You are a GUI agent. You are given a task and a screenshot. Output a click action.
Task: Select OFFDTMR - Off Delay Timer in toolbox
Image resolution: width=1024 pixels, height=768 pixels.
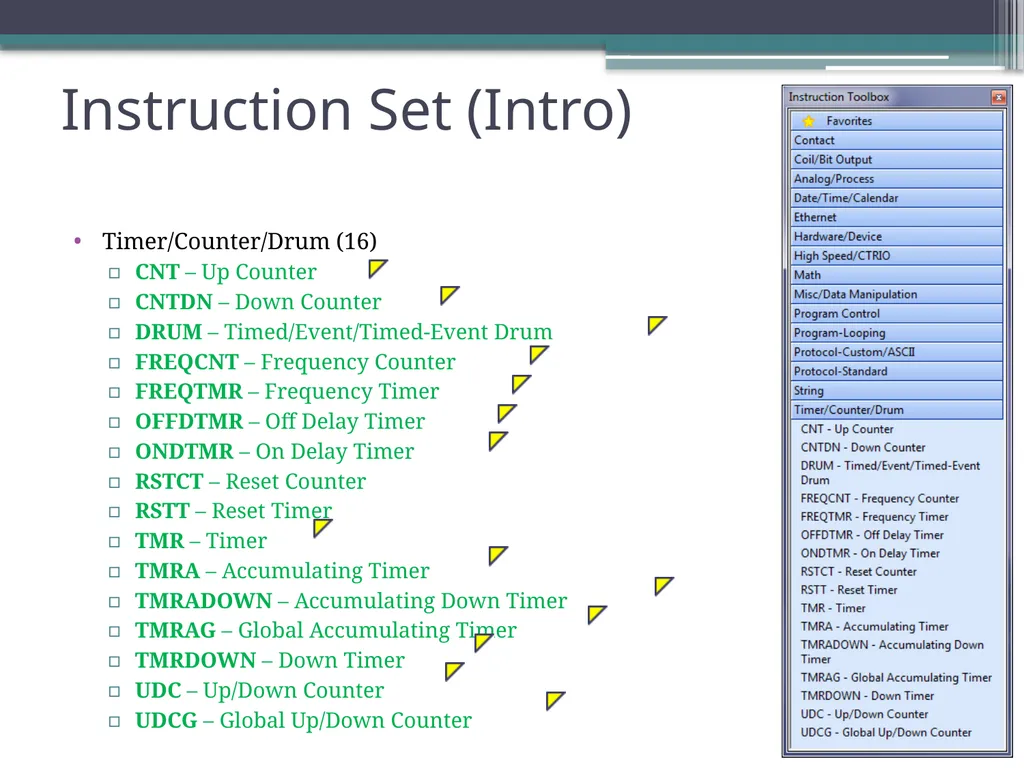(x=872, y=535)
